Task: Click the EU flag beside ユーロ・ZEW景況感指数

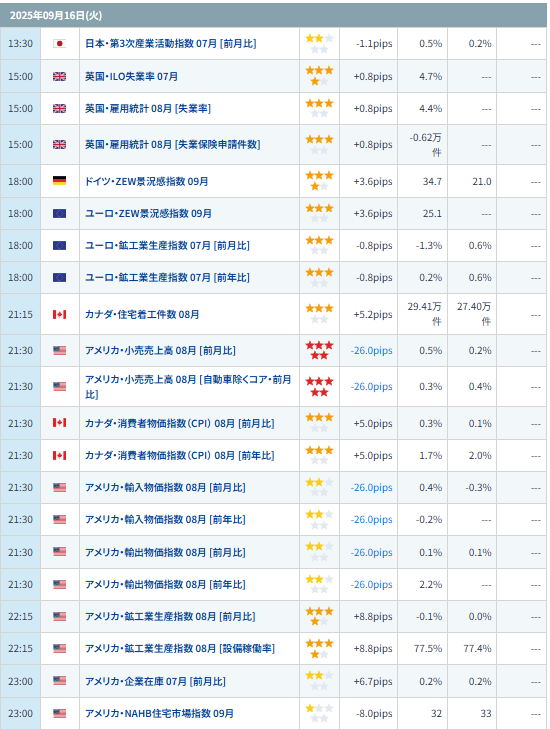Action: pyautogui.click(x=60, y=213)
